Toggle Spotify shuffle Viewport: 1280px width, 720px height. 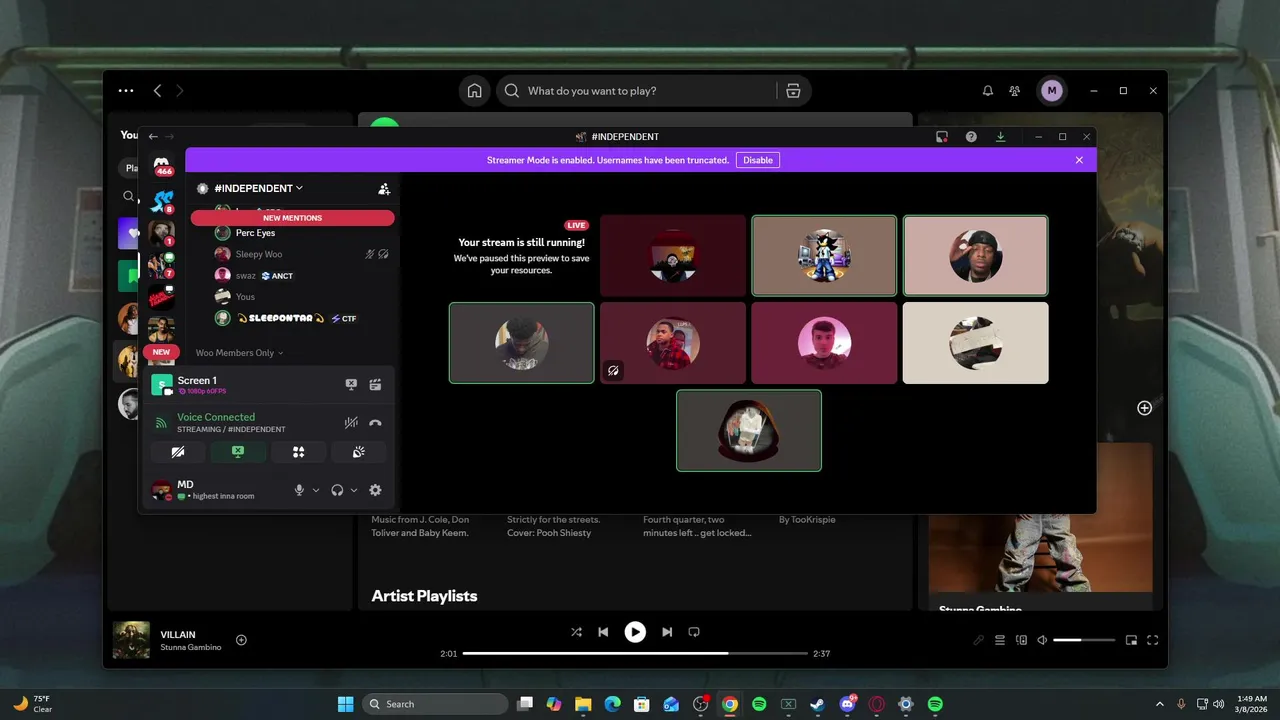point(576,632)
